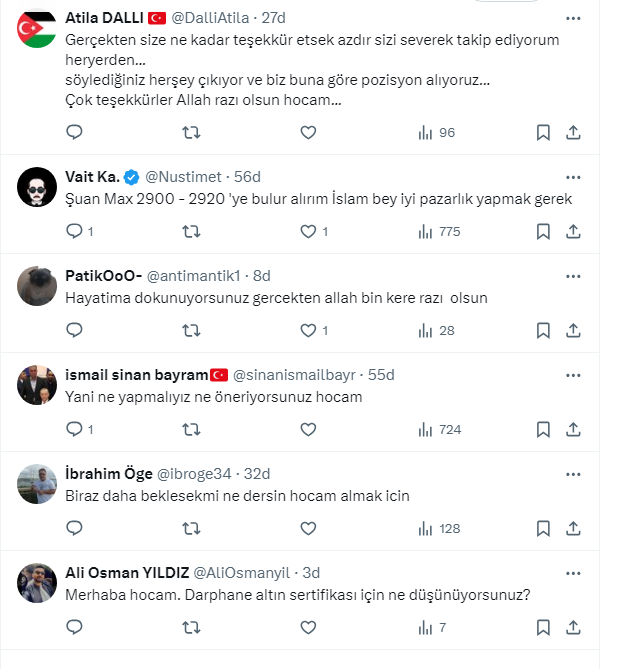This screenshot has height=669, width=619.
Task: Open more options on Atila DALLI's tweet
Action: point(572,18)
